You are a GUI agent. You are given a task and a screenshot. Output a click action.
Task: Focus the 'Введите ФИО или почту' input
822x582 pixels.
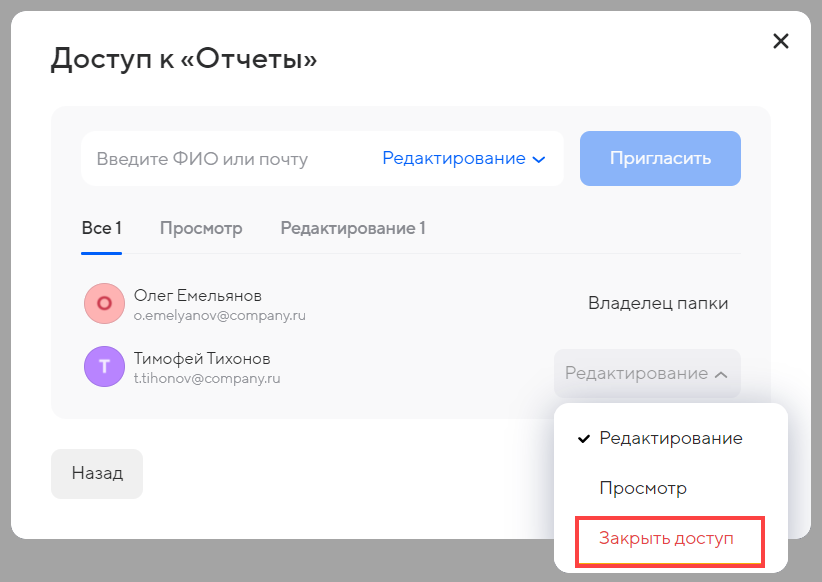click(x=225, y=159)
